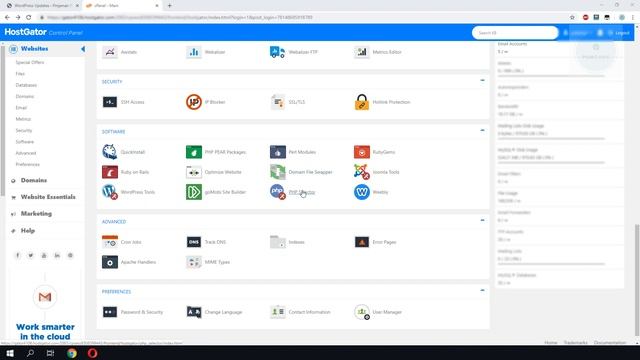The height and width of the screenshot is (360, 640).
Task: Open SSH Access terminal icon
Action: pyautogui.click(x=110, y=102)
